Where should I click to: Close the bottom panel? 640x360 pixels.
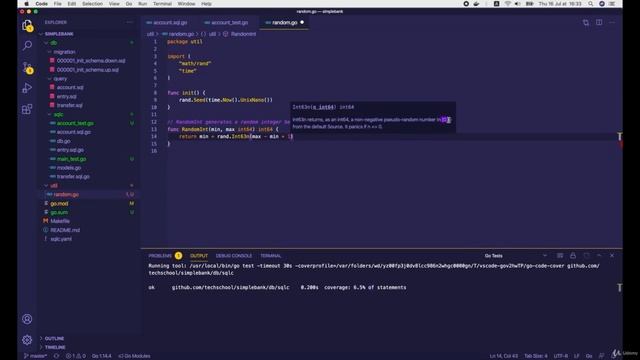click(612, 256)
